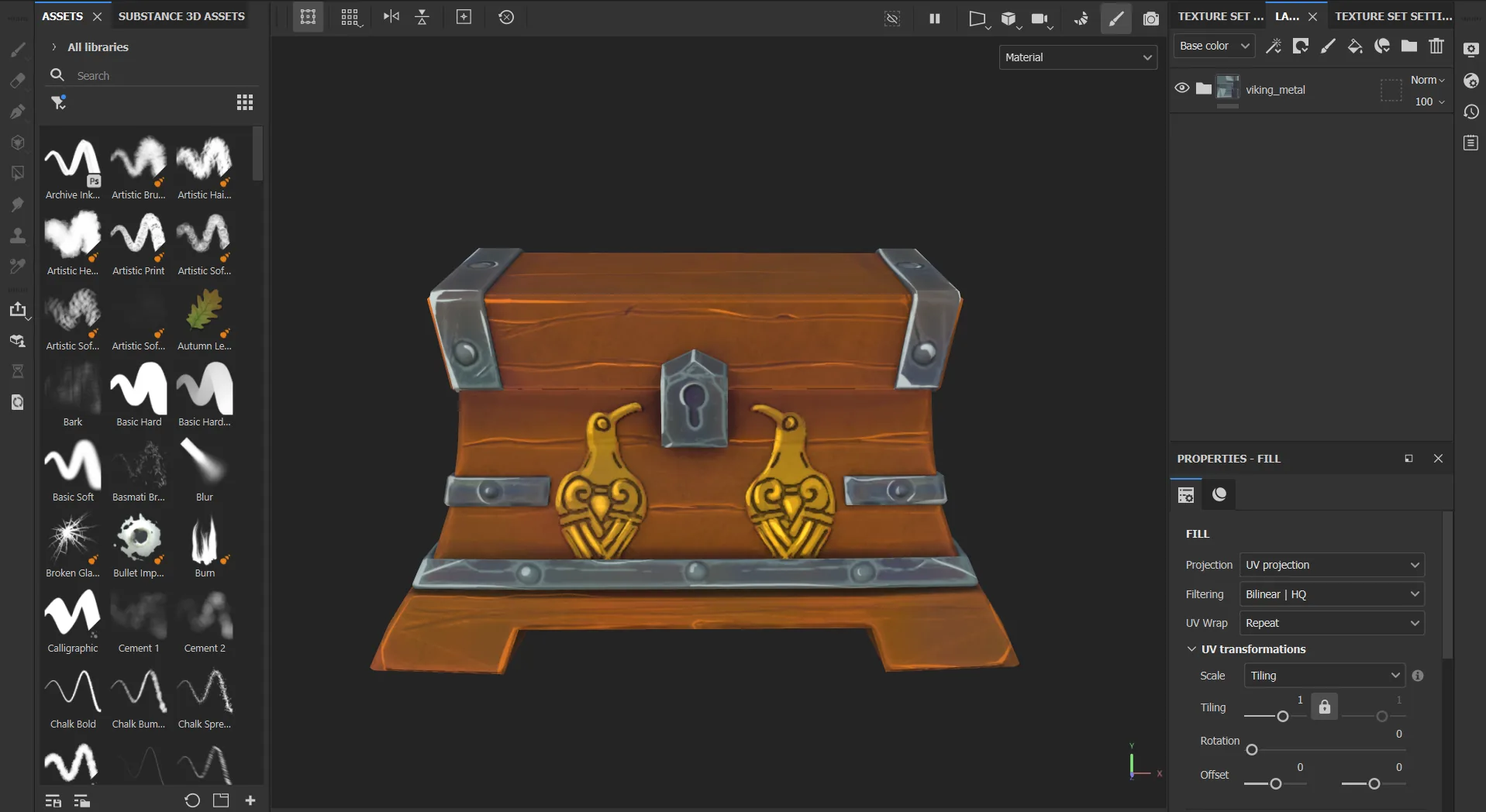1486x812 pixels.
Task: Select the Polygon fill tool in left toolbar
Action: pyautogui.click(x=17, y=174)
